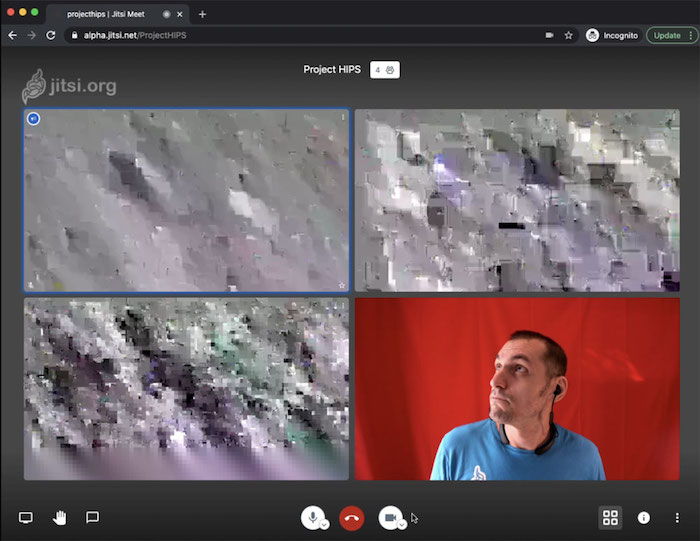Open a new browser tab
Screen dimensions: 700x541
(202, 14)
